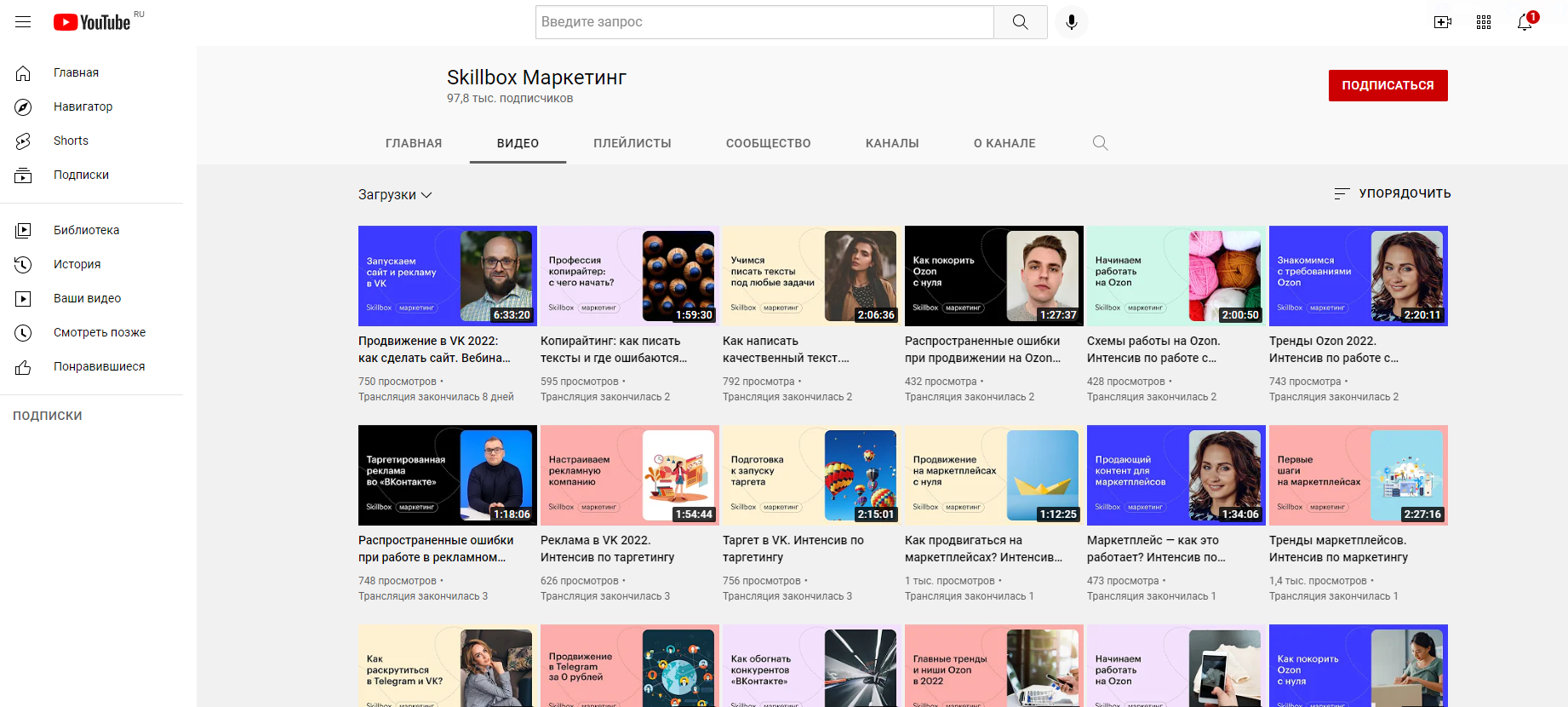Play 'Знакомимся с требованиями Ozon' thumbnail
This screenshot has width=1568, height=707.
(x=1359, y=276)
